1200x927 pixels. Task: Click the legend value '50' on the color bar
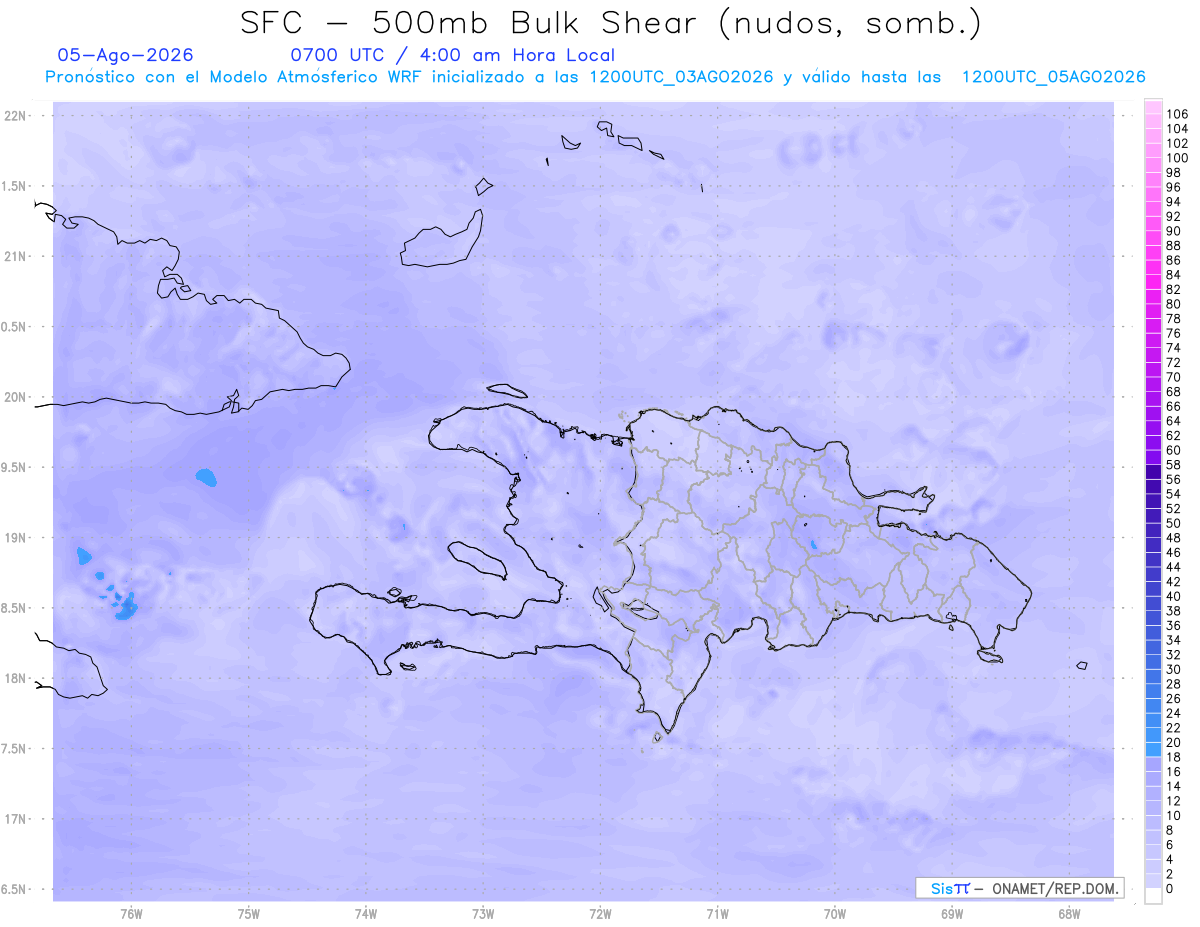point(1173,523)
